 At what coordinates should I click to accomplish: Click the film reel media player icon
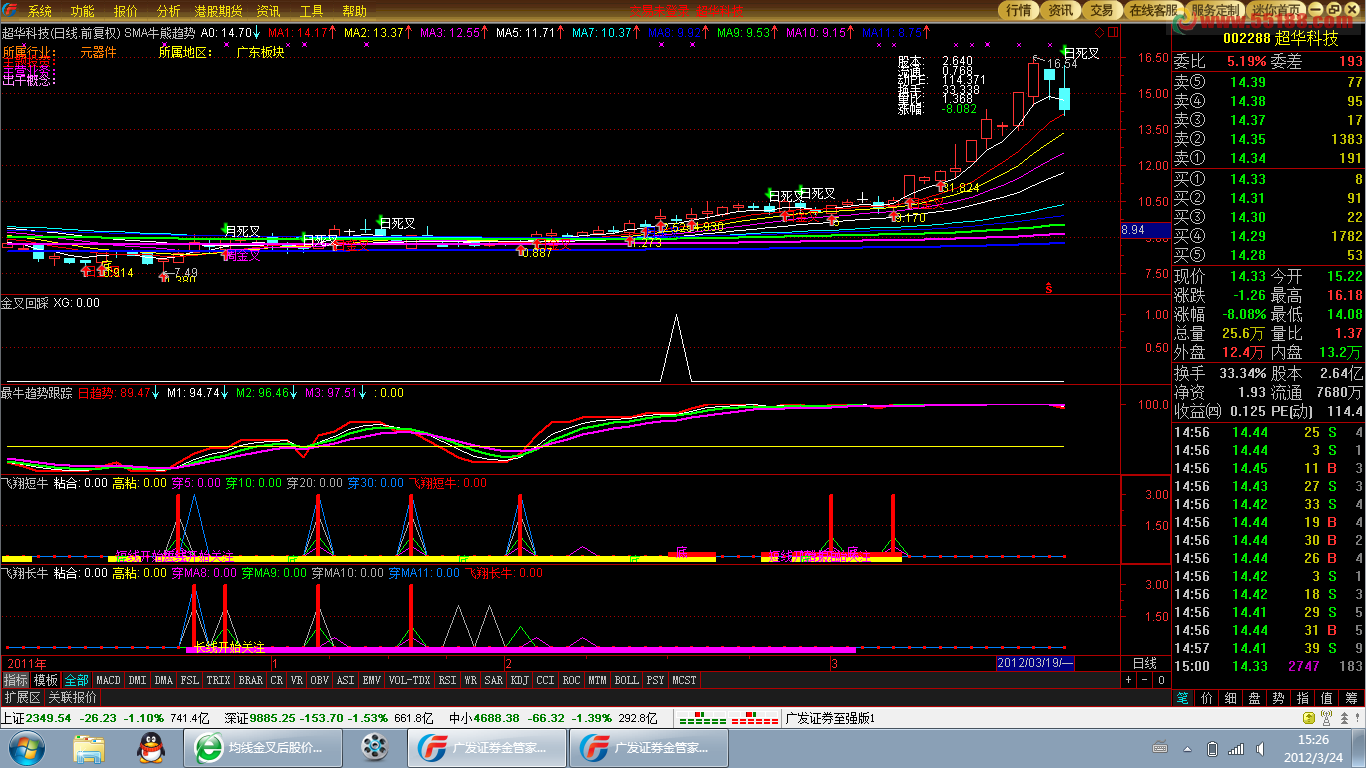pyautogui.click(x=375, y=747)
